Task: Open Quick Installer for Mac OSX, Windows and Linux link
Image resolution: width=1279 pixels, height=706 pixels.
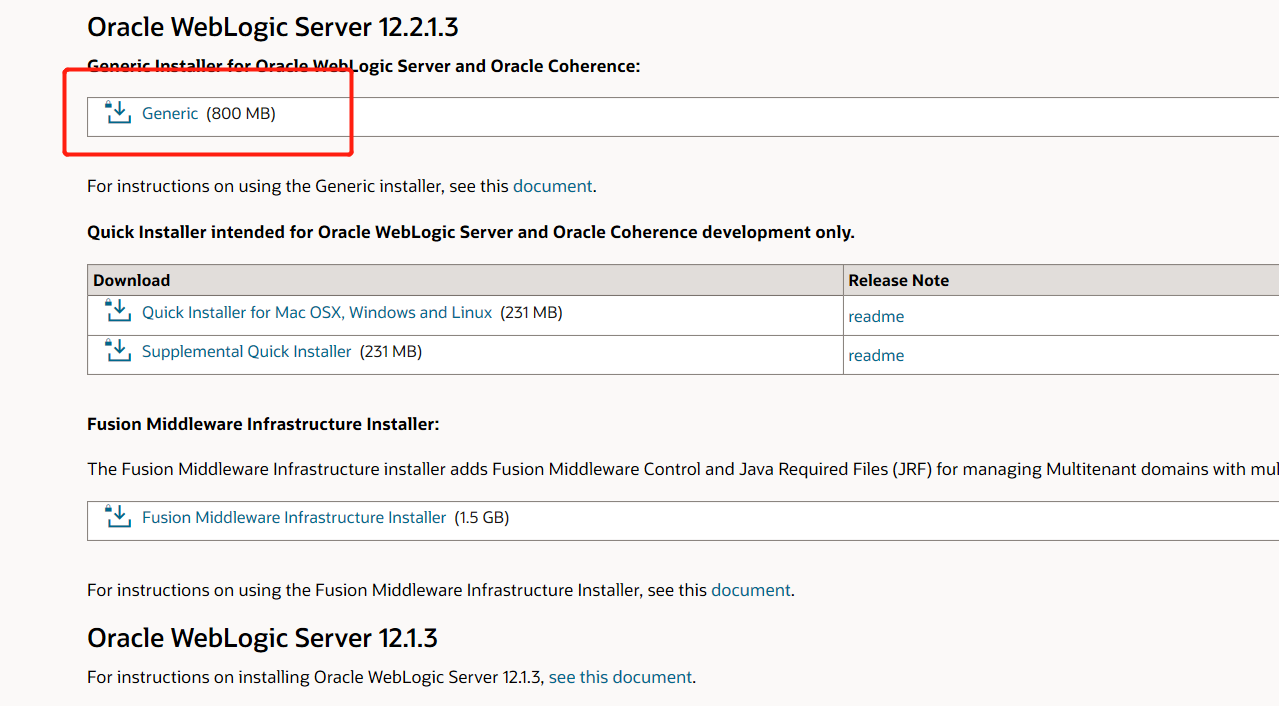Action: [317, 313]
